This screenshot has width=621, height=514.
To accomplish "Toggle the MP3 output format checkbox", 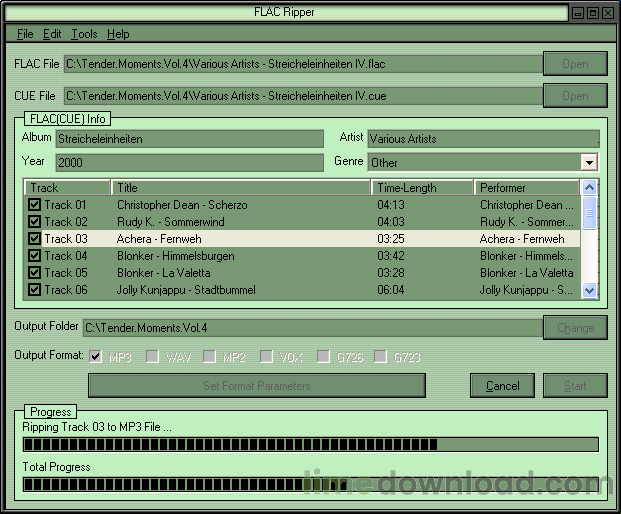I will point(96,356).
